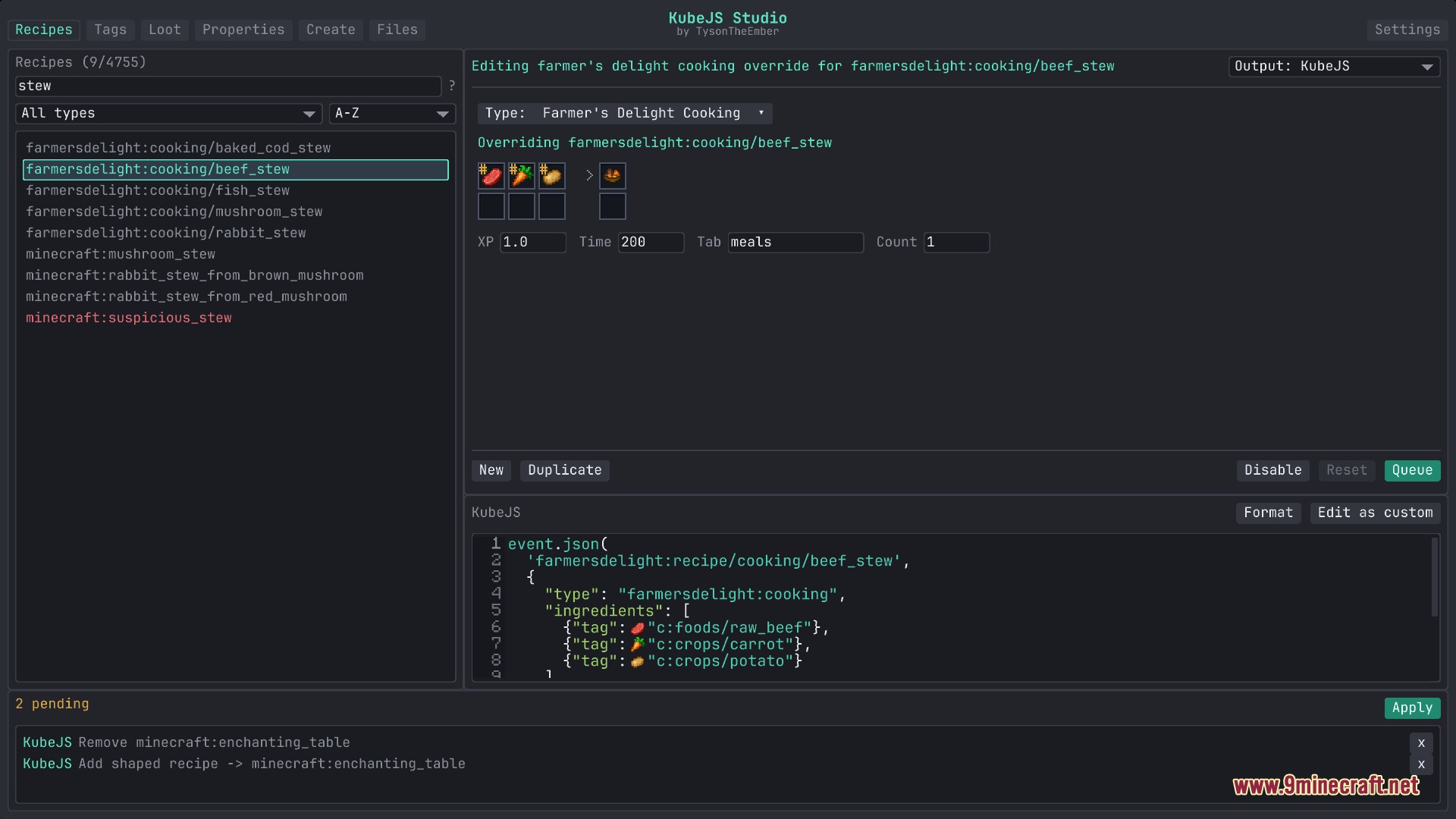Switch to the Create tab
1456x819 pixels.
pyautogui.click(x=331, y=30)
